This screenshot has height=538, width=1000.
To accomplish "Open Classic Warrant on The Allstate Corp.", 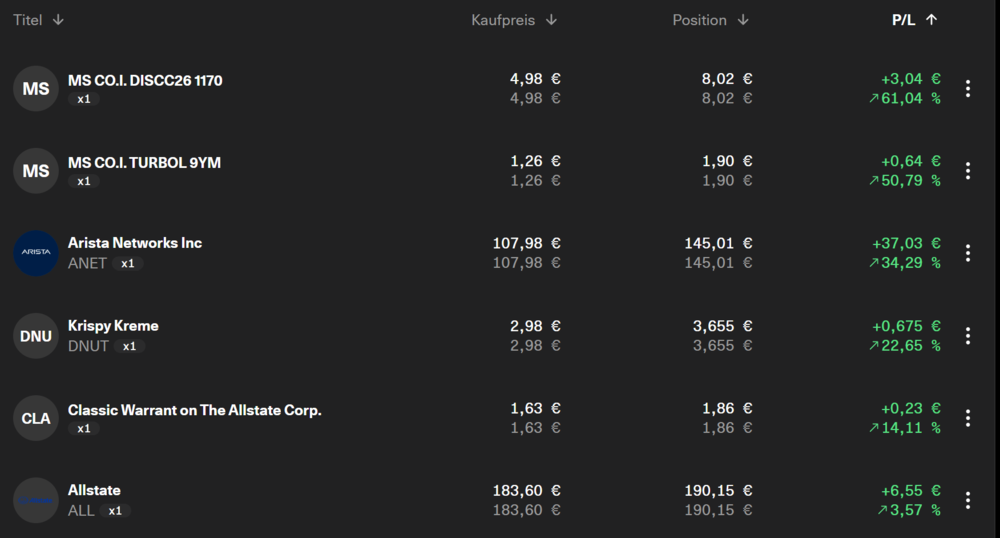I will (x=195, y=410).
